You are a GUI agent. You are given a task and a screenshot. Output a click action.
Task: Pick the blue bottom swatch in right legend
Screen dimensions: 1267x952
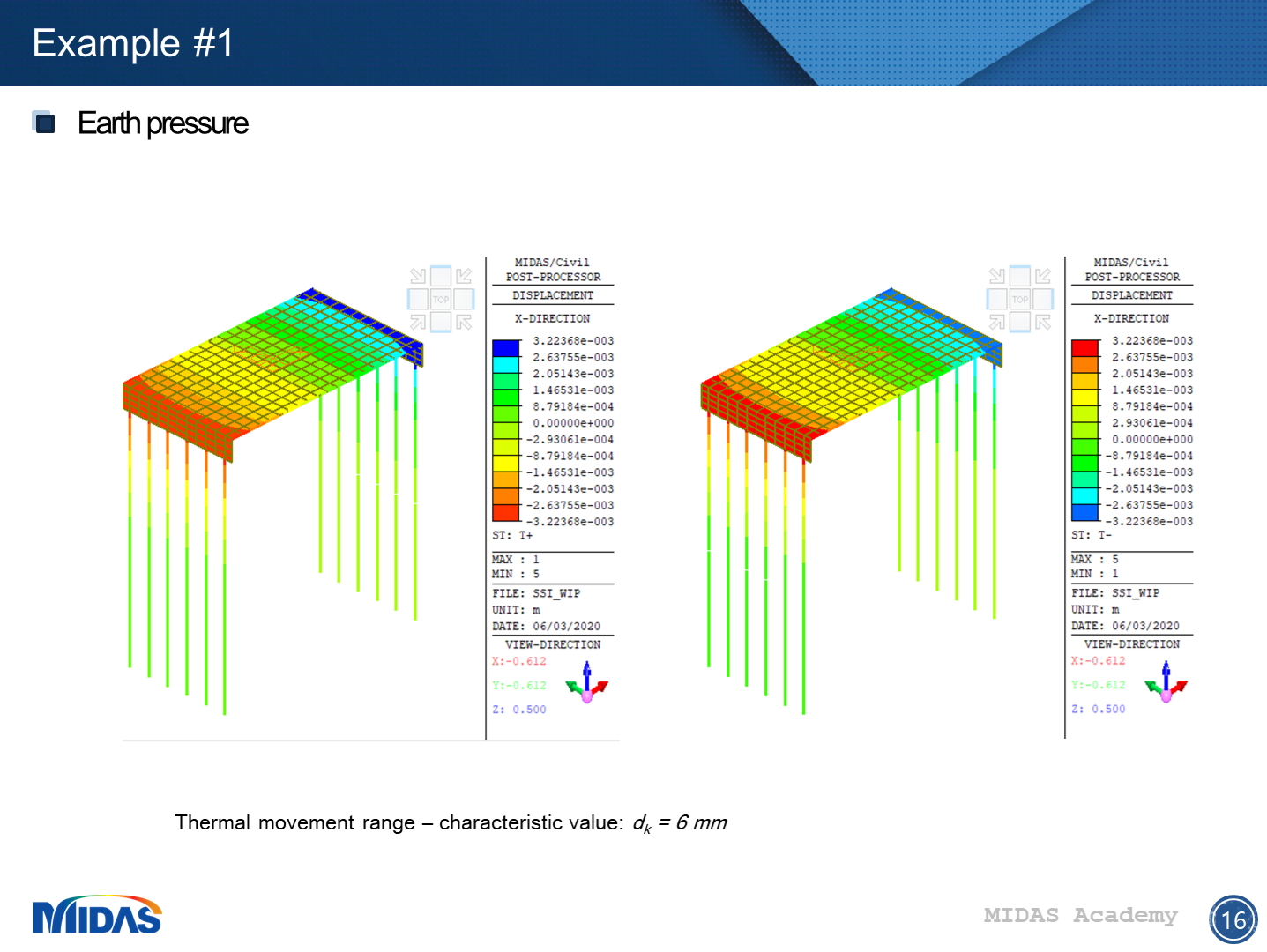point(1084,513)
